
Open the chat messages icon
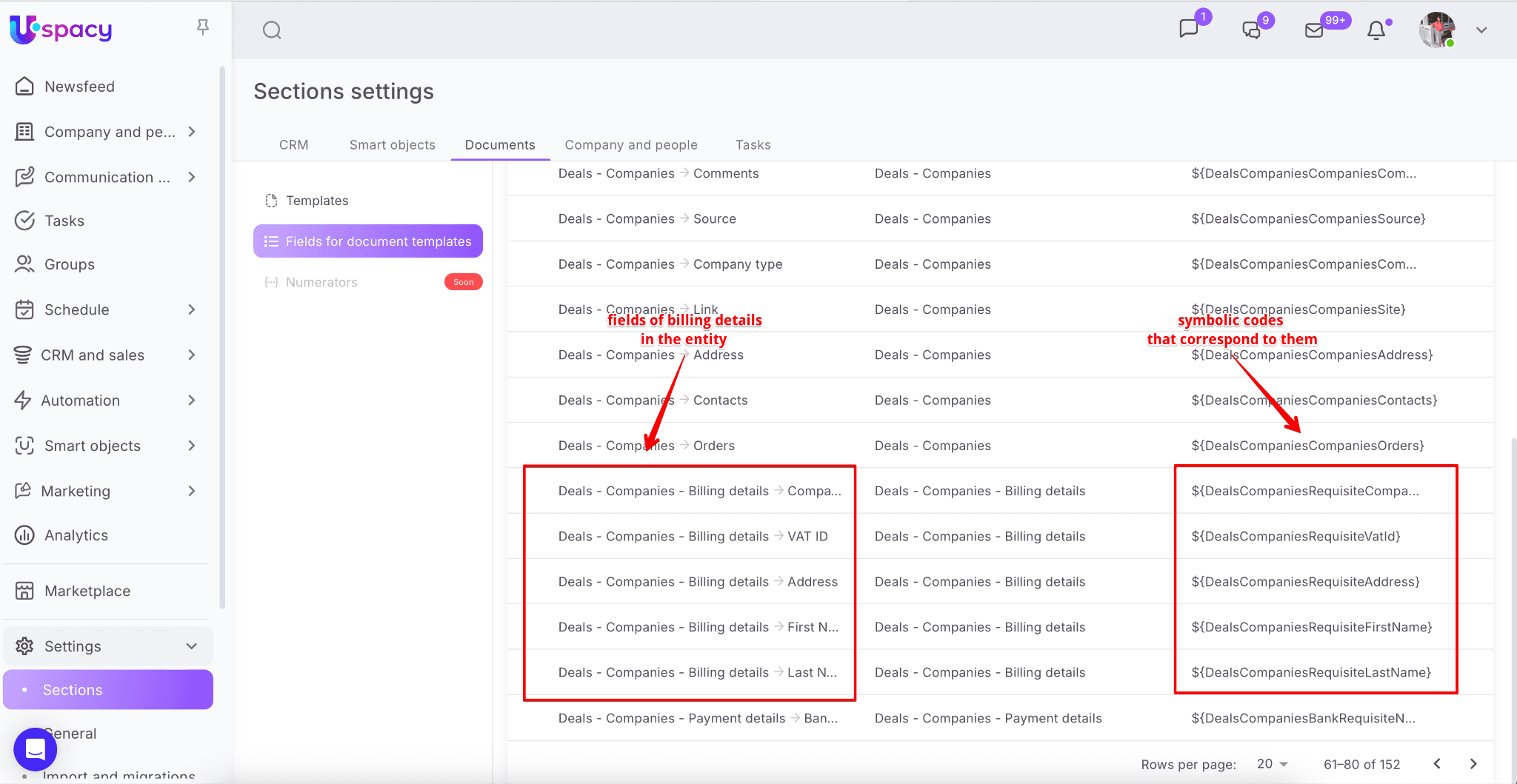pyautogui.click(x=1188, y=29)
